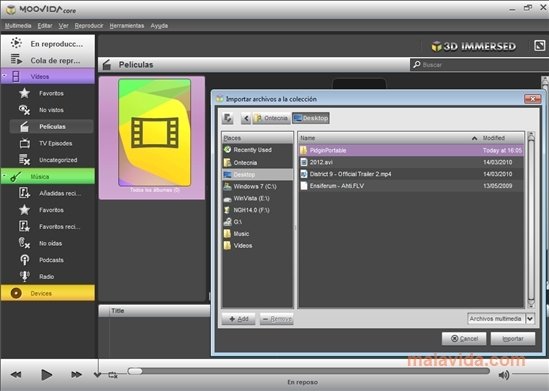Screen dimensions: 549x391
Task: Open Reproducir menu
Action: point(89,26)
